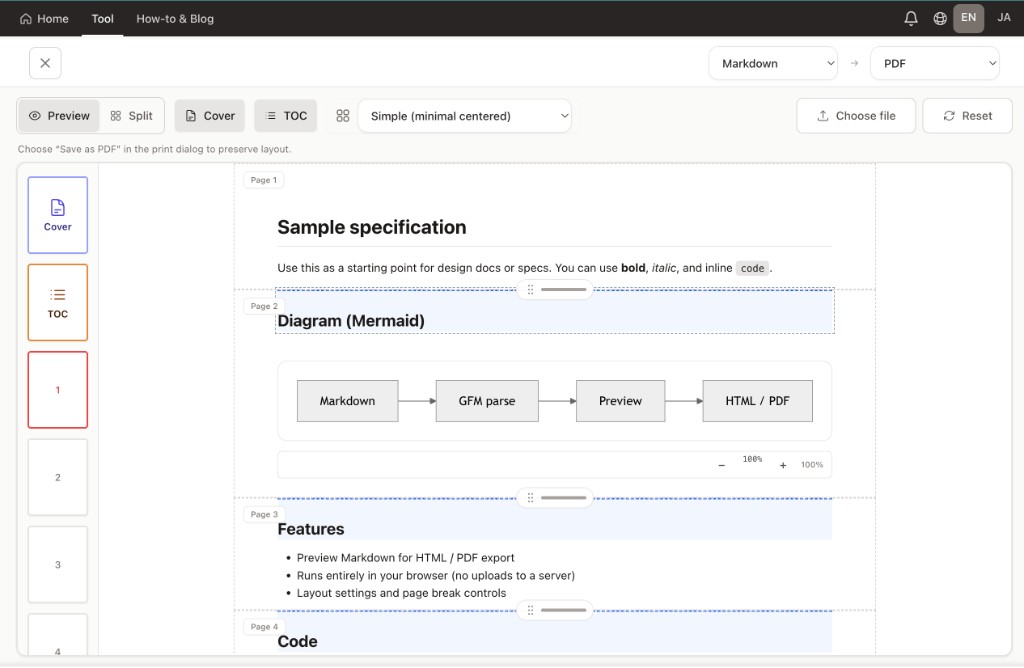Viewport: 1024px width, 668px height.
Task: Click the Page 2 label
Action: click(x=264, y=306)
